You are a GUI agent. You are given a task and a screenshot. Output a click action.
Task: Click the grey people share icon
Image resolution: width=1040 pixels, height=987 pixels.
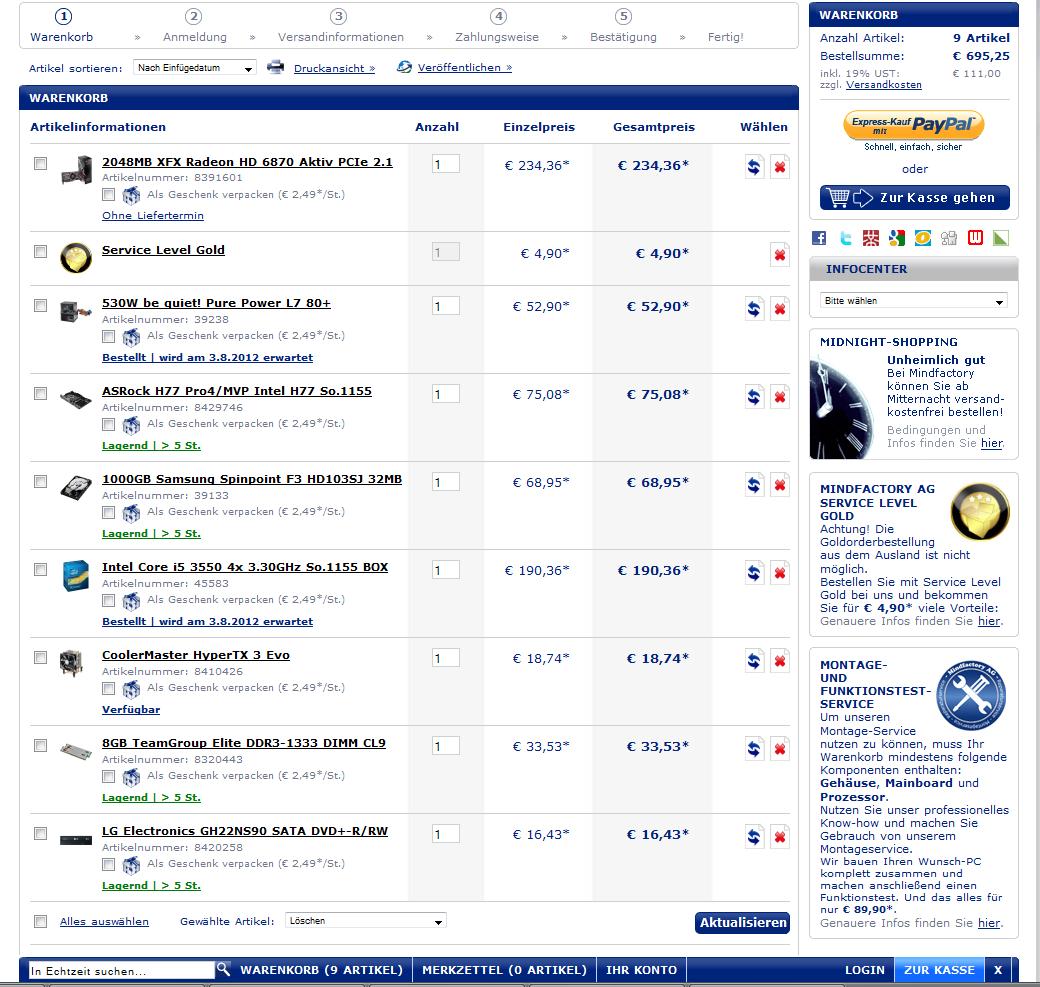click(949, 238)
